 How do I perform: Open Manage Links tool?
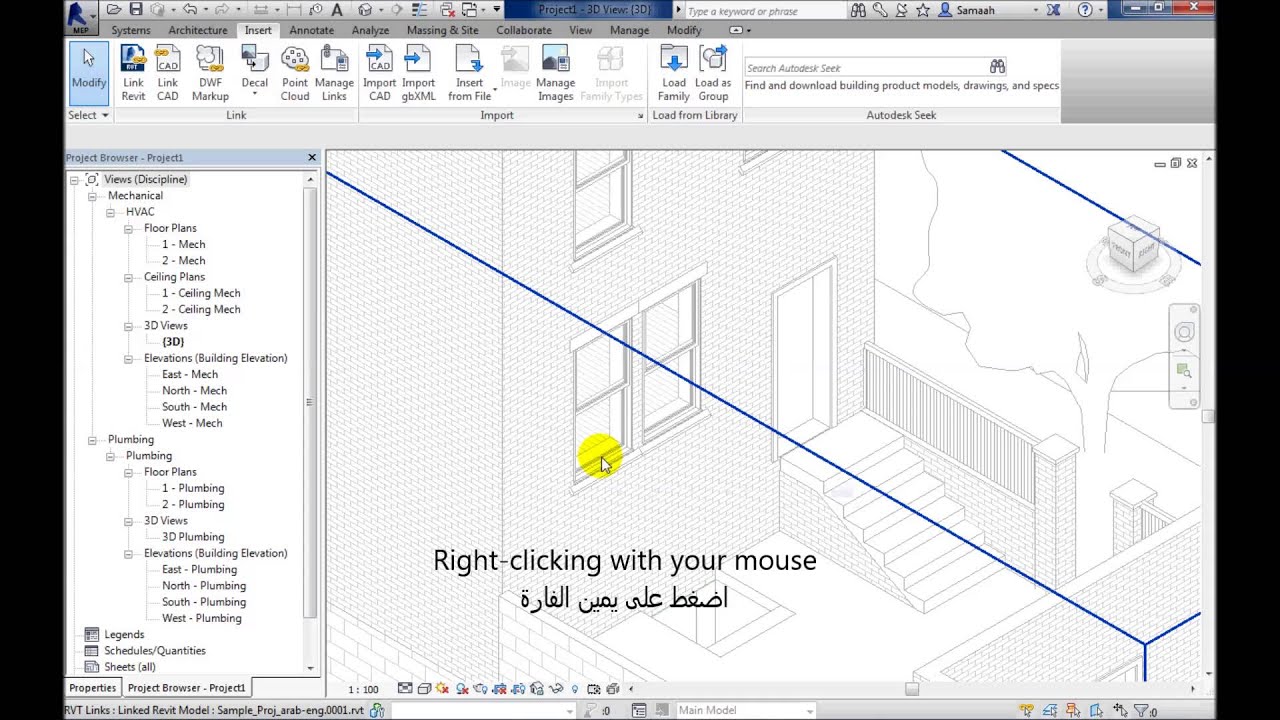pos(334,73)
